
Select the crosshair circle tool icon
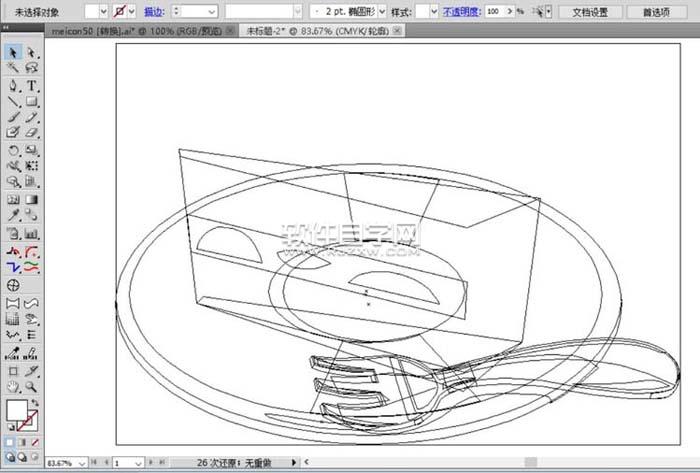click(13, 285)
